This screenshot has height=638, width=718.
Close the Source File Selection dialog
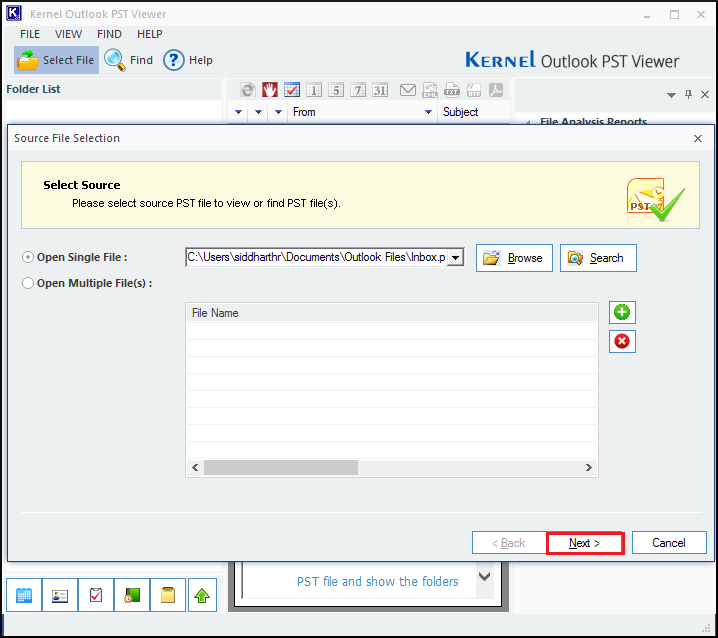coord(697,138)
